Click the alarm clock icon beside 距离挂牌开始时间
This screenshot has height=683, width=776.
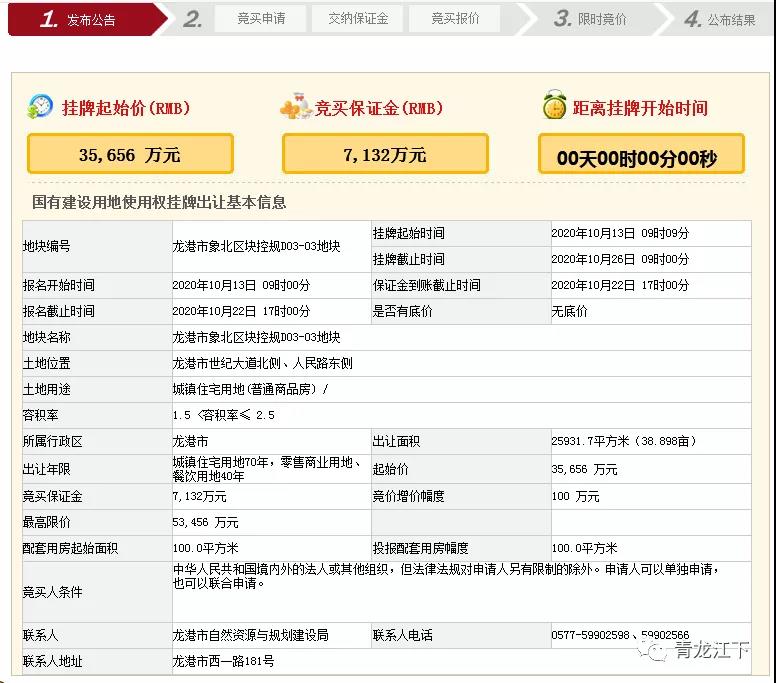tap(553, 106)
